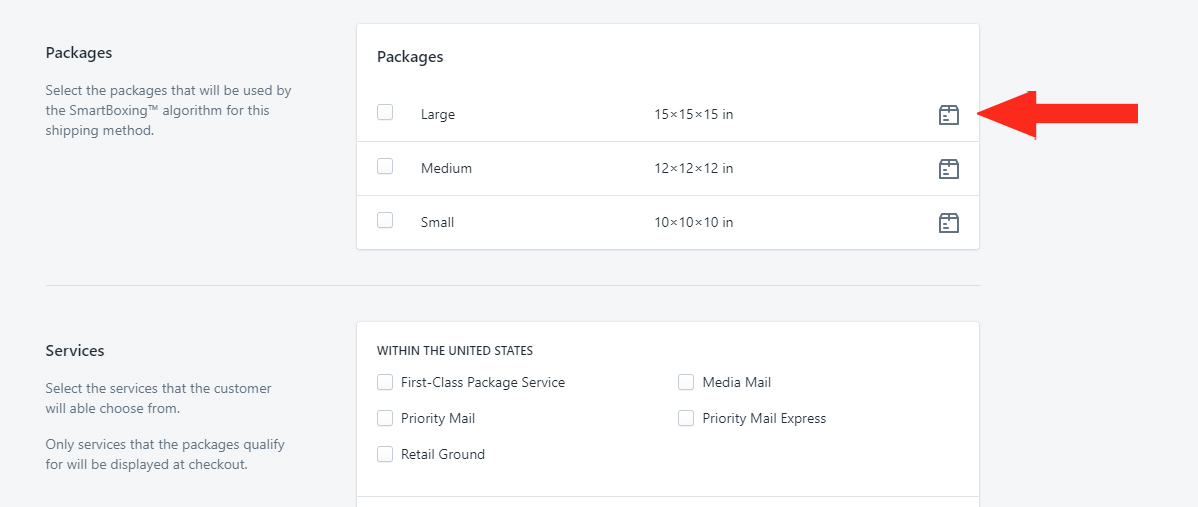Click the box icon for Medium package
1198x507 pixels.
pos(948,169)
